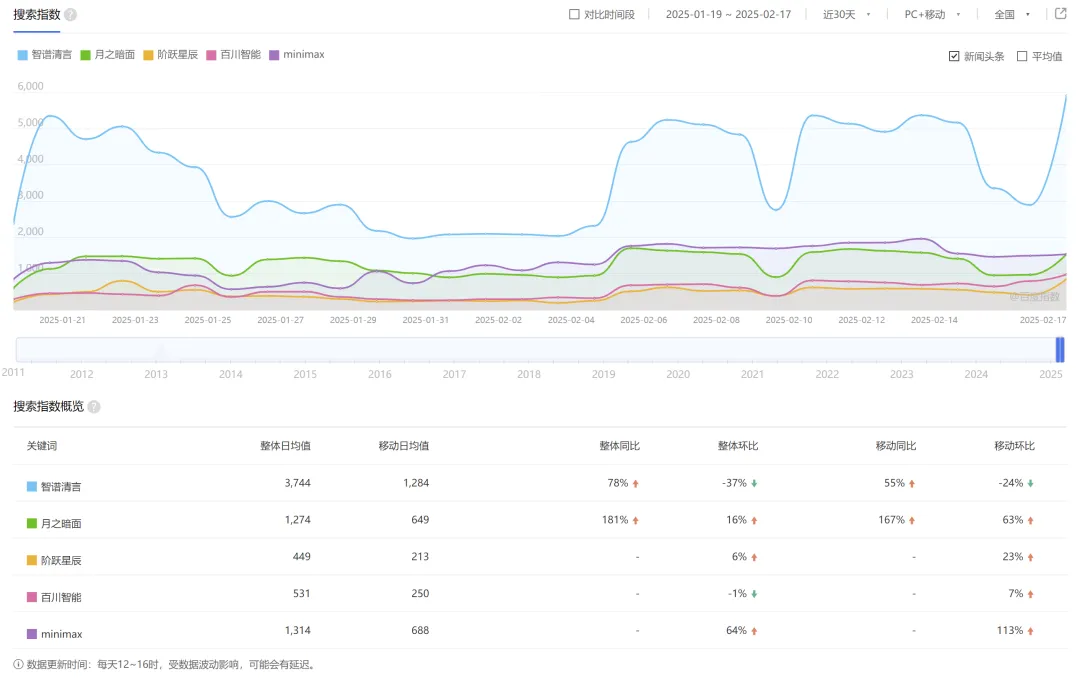The height and width of the screenshot is (683, 1080).
Task: Enable the 对比时间段 checkbox
Action: click(574, 15)
